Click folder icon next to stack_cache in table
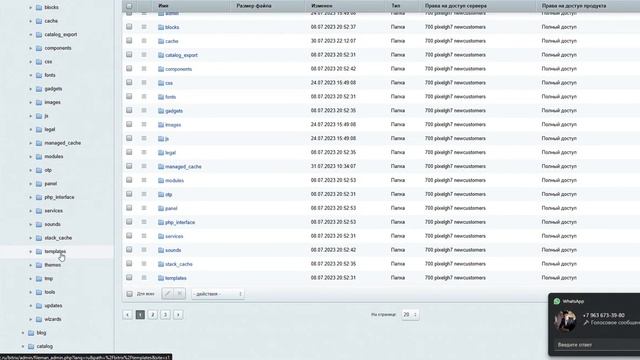The image size is (640, 360). pyautogui.click(x=161, y=264)
